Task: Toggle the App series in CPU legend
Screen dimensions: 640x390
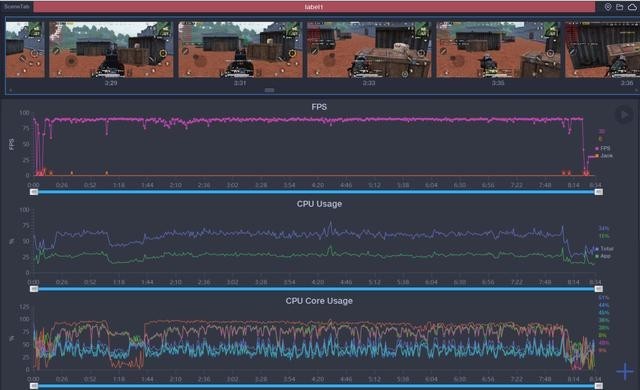Action: pyautogui.click(x=603, y=256)
